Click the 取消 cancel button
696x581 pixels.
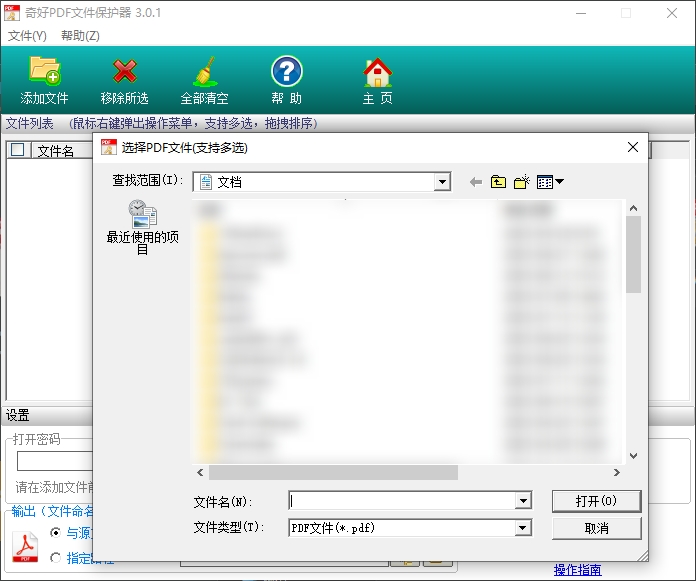tap(597, 528)
